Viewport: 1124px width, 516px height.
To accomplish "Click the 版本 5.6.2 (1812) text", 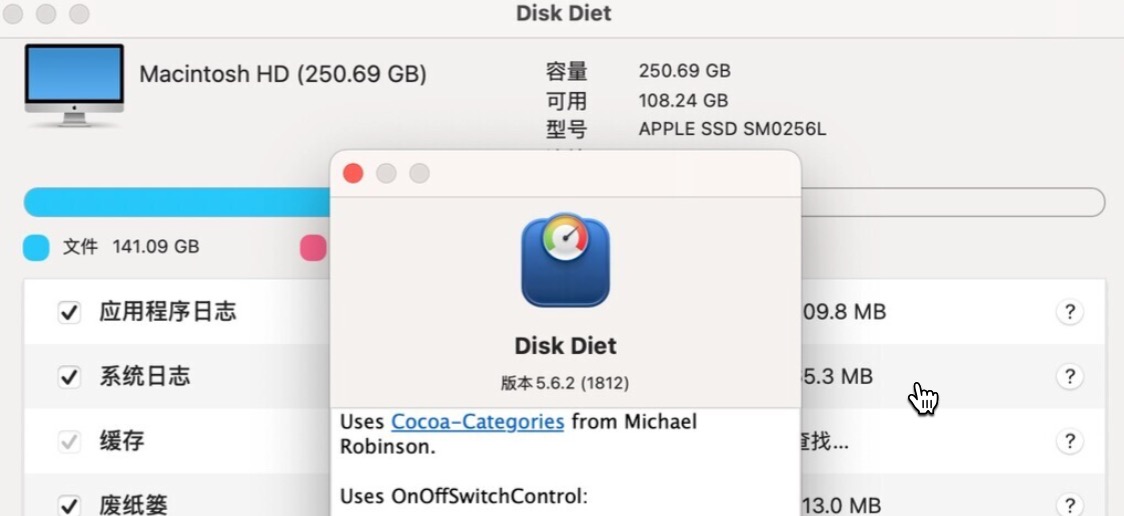I will pyautogui.click(x=565, y=383).
